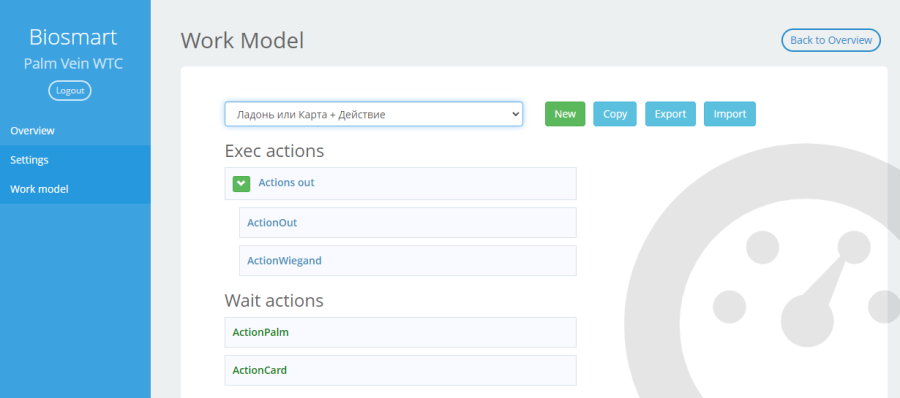900x398 pixels.
Task: Create a work model with New
Action: (x=565, y=114)
